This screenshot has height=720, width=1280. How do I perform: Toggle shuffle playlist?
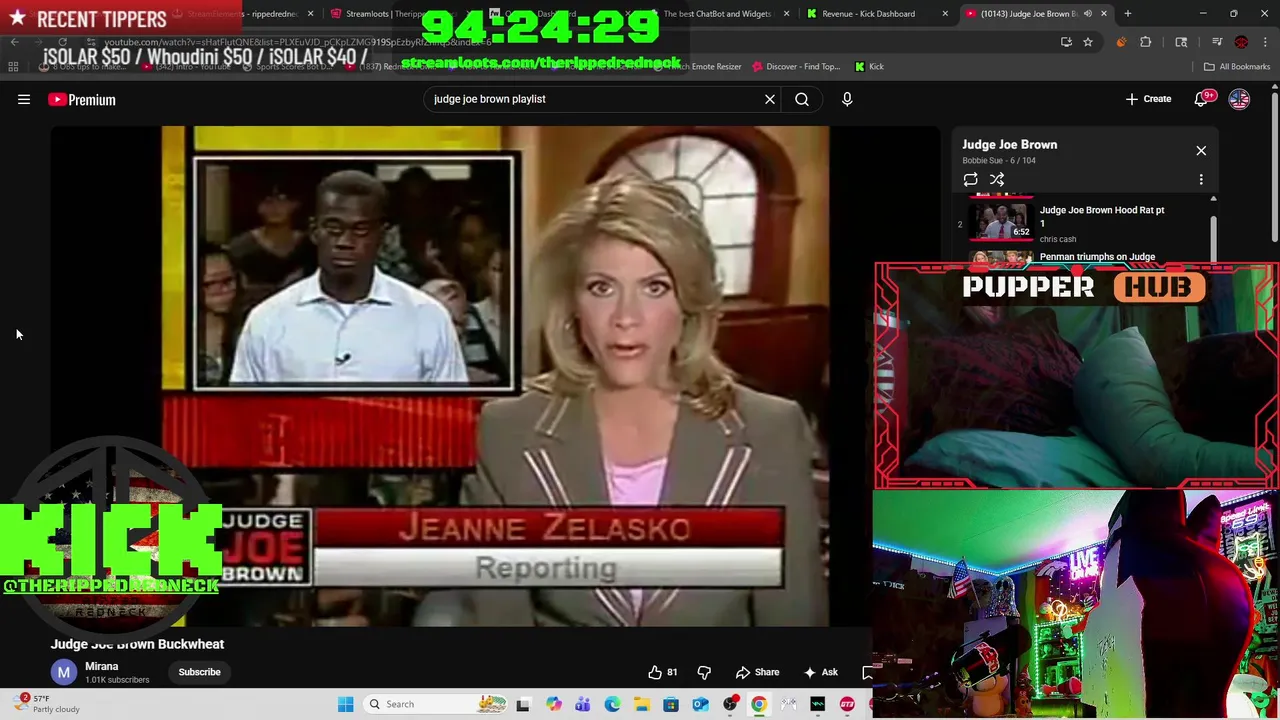(997, 180)
